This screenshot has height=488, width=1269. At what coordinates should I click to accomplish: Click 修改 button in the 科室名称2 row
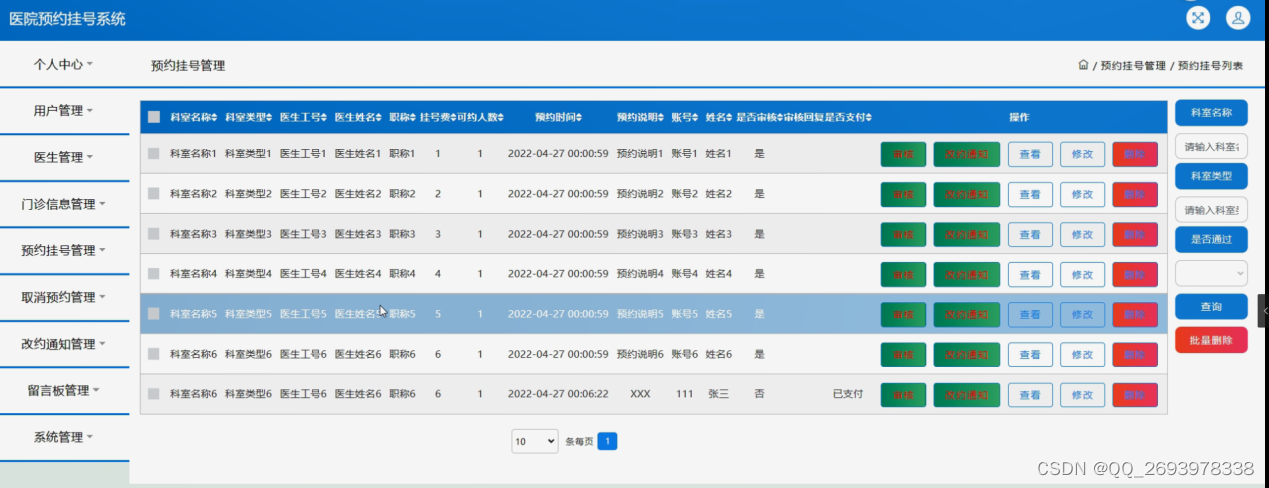1082,195
